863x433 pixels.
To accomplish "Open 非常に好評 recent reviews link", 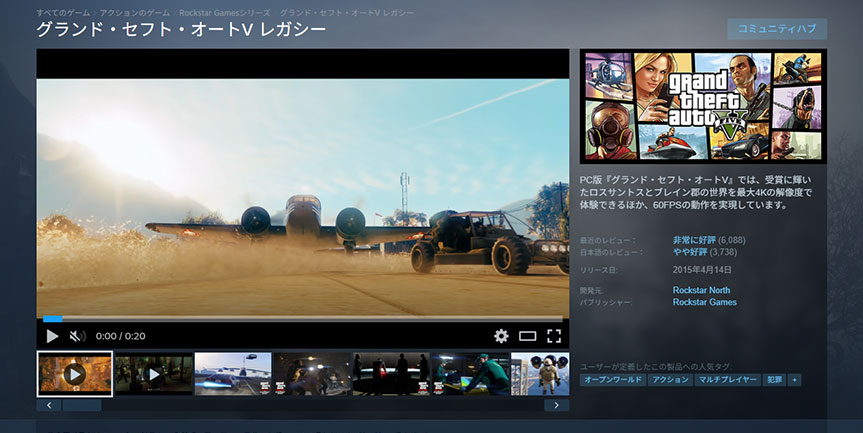I will 694,240.
